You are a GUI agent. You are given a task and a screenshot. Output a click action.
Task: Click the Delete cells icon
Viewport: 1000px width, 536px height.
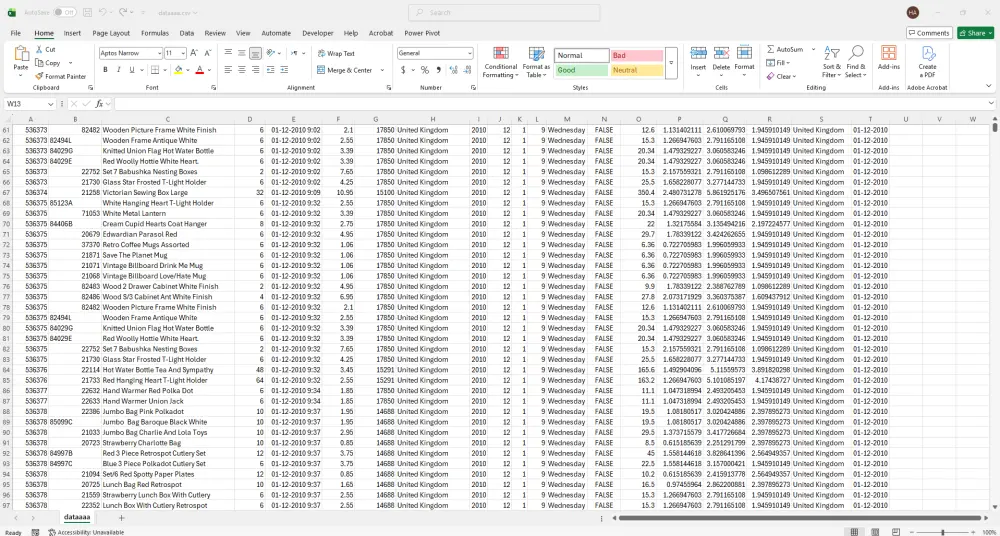(x=721, y=53)
